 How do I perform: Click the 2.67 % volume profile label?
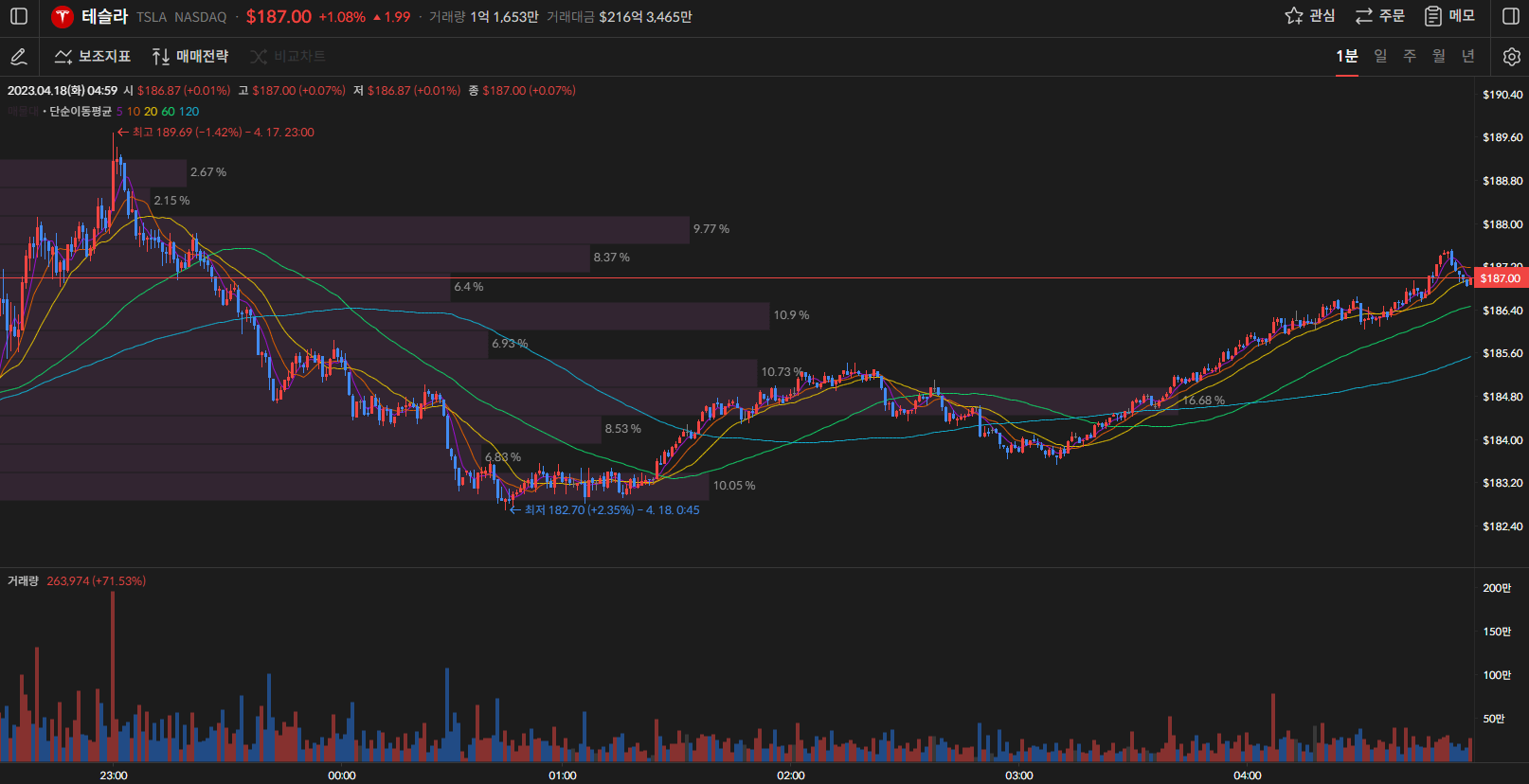point(208,172)
